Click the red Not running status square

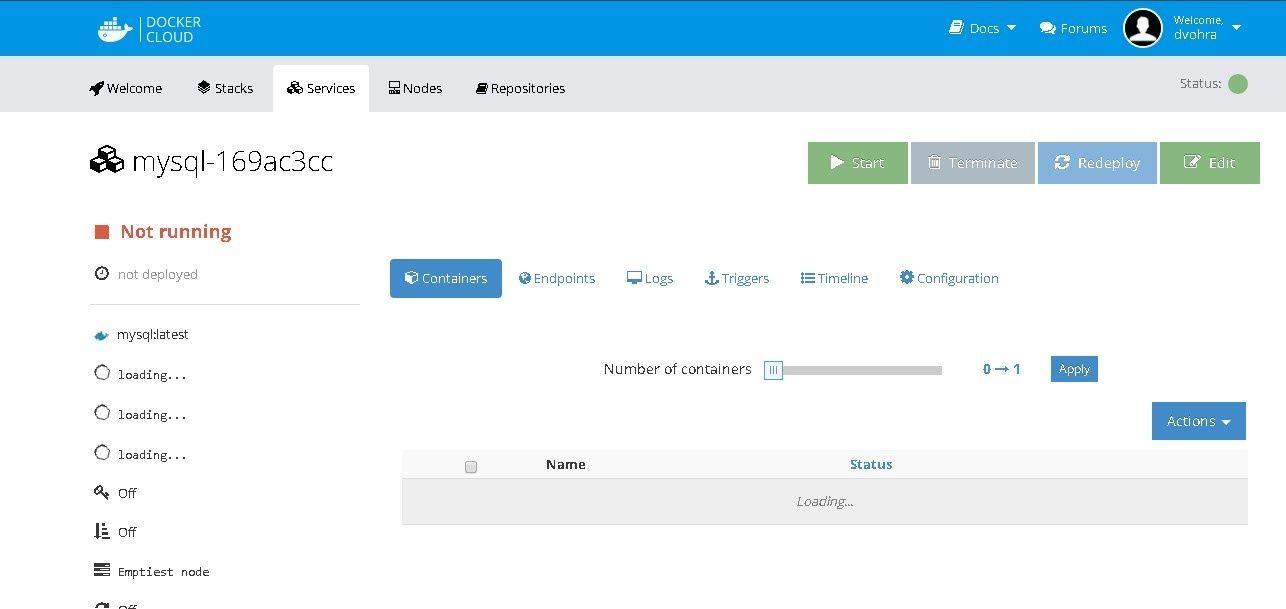click(101, 232)
